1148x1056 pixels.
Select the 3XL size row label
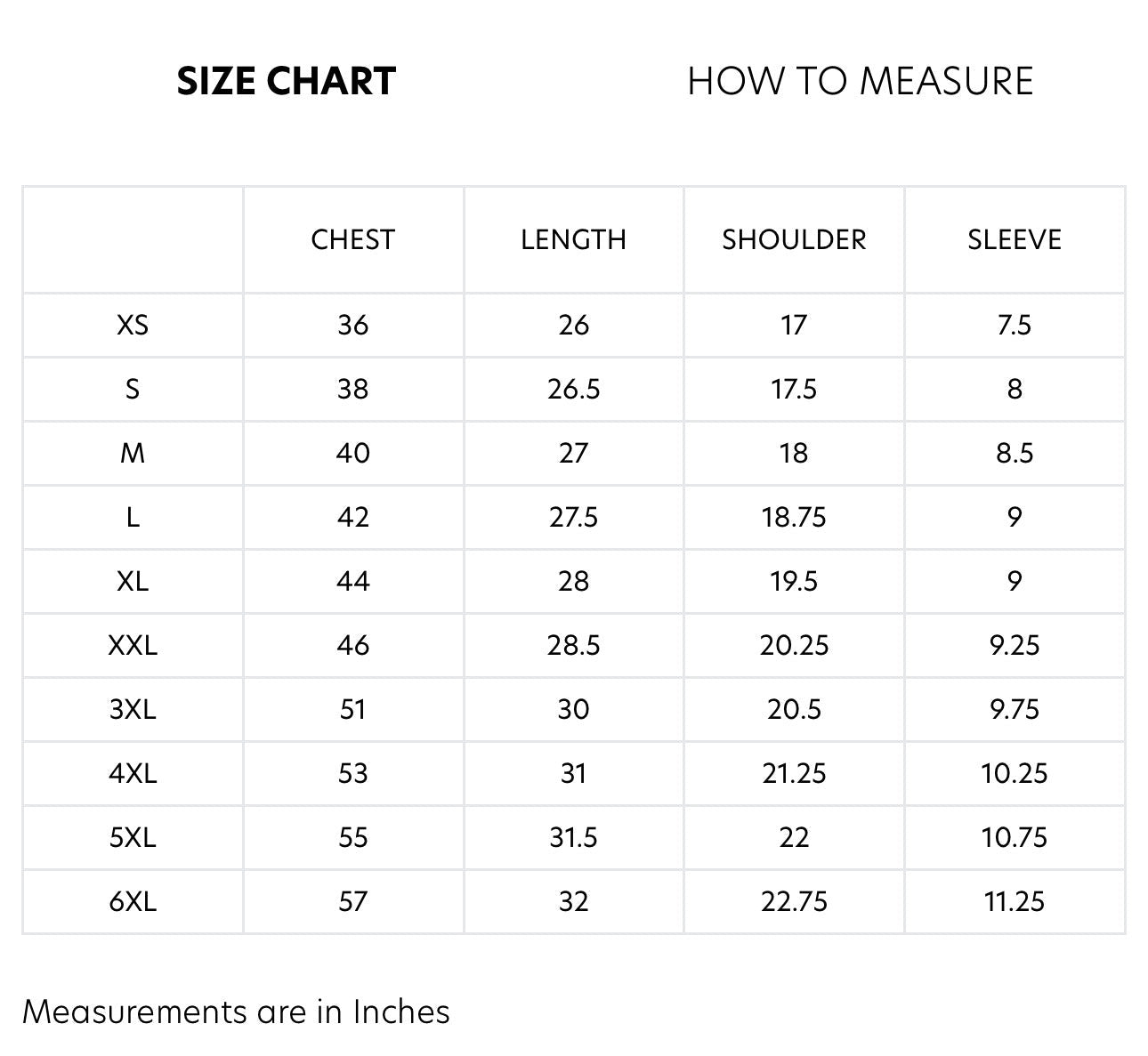[x=133, y=709]
